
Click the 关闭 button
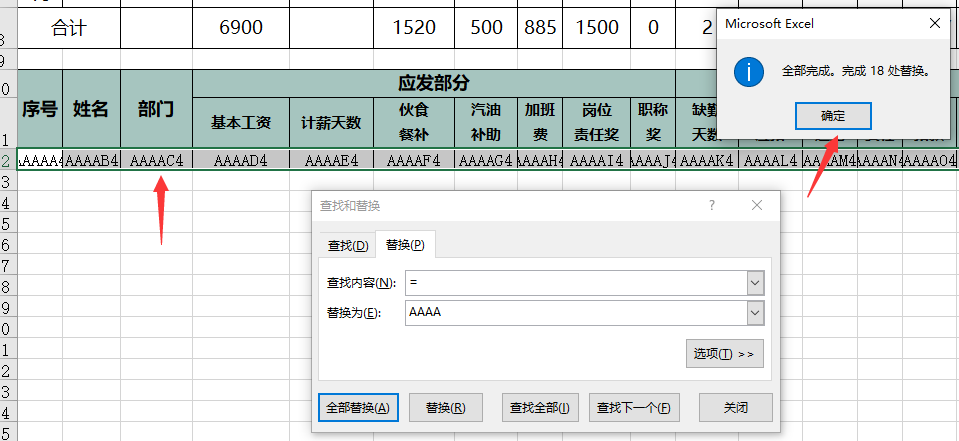pos(735,407)
